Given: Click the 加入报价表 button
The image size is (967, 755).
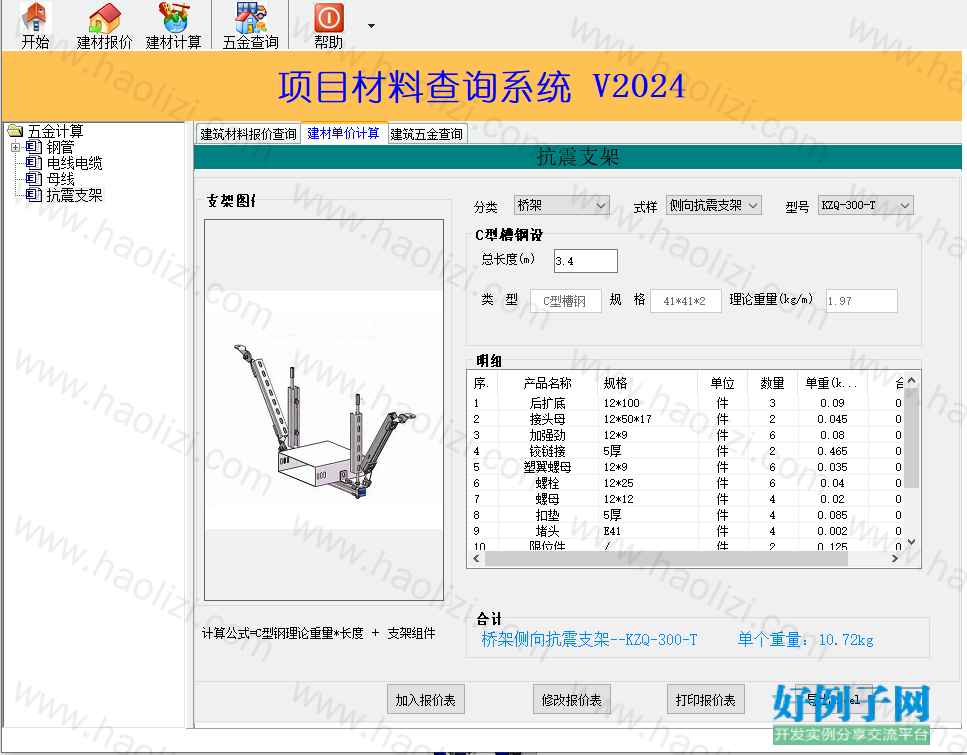Looking at the screenshot, I should click(x=426, y=699).
